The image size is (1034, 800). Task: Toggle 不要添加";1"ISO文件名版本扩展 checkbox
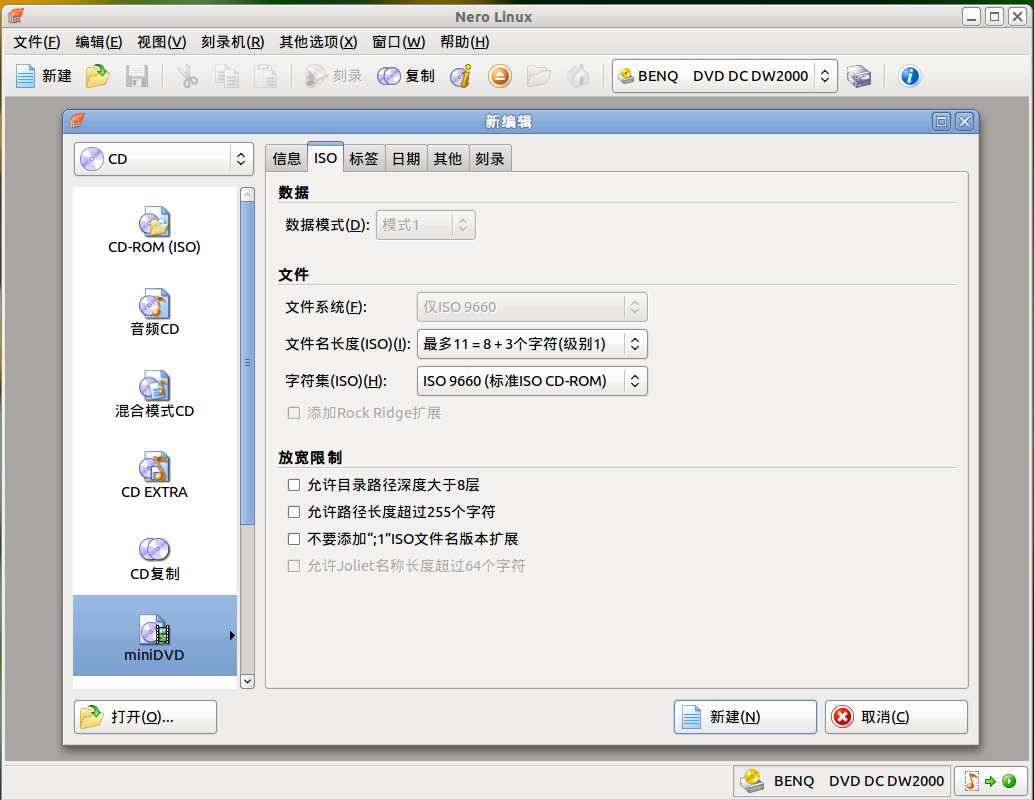point(294,539)
